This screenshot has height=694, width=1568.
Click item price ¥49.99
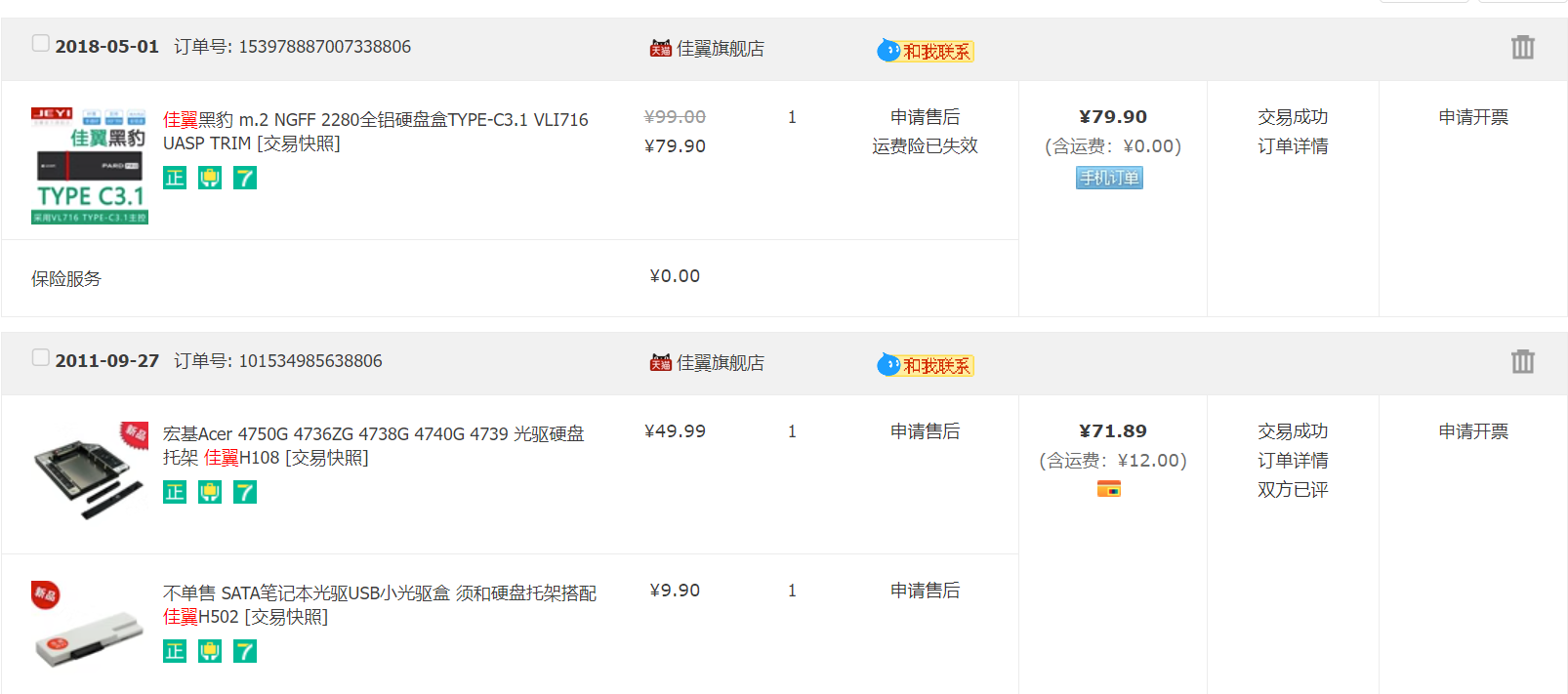point(675,431)
